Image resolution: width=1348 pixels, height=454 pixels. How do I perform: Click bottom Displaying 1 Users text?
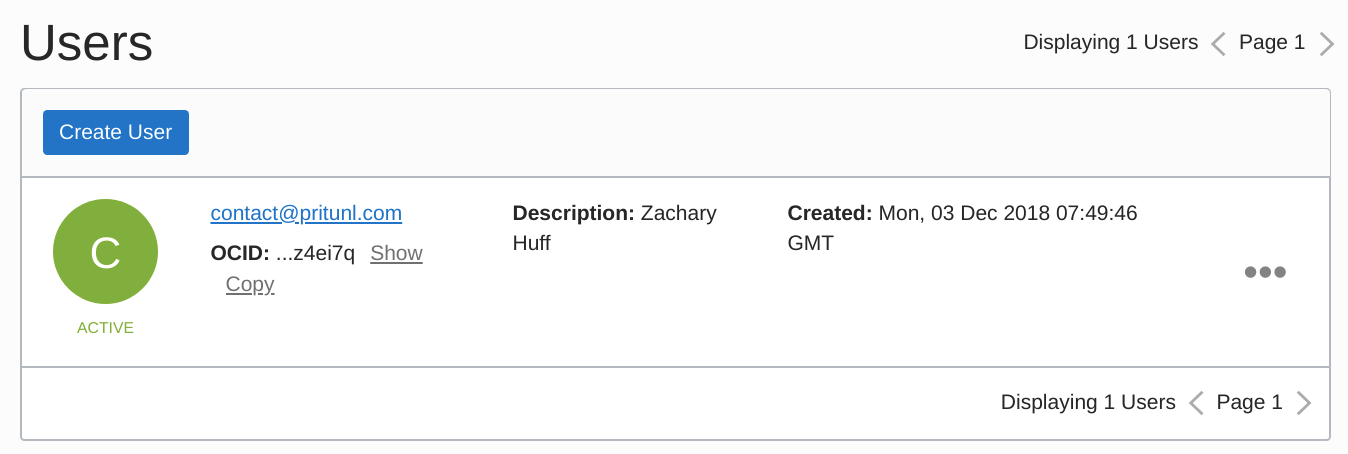(1088, 402)
